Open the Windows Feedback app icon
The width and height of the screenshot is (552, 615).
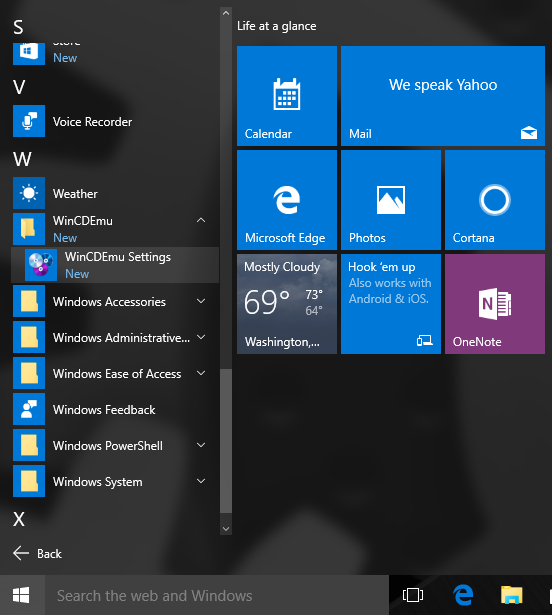coord(29,409)
